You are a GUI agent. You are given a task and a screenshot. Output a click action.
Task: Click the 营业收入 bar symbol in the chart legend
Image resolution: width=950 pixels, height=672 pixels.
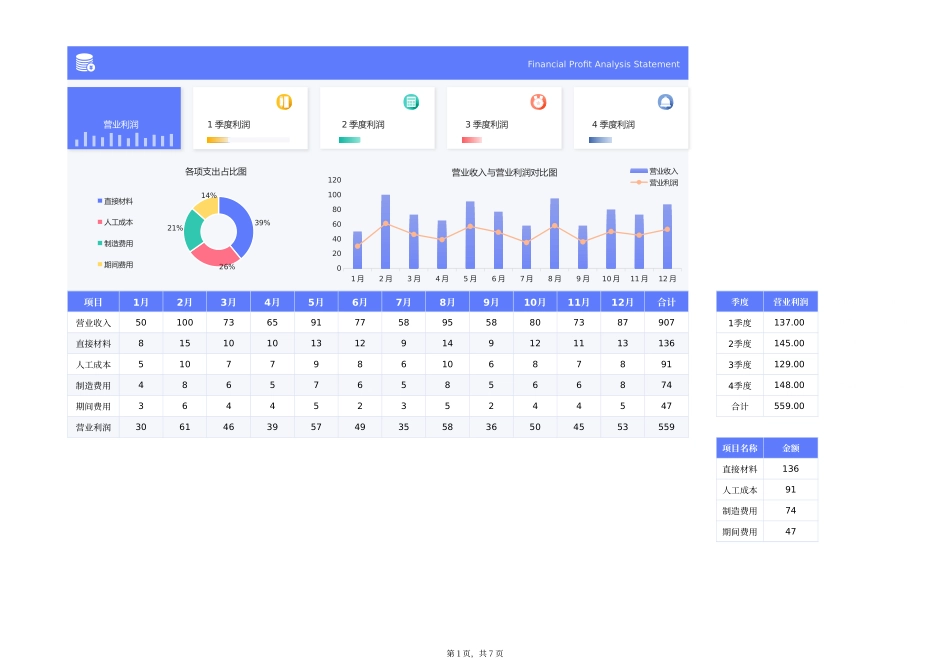click(x=638, y=171)
